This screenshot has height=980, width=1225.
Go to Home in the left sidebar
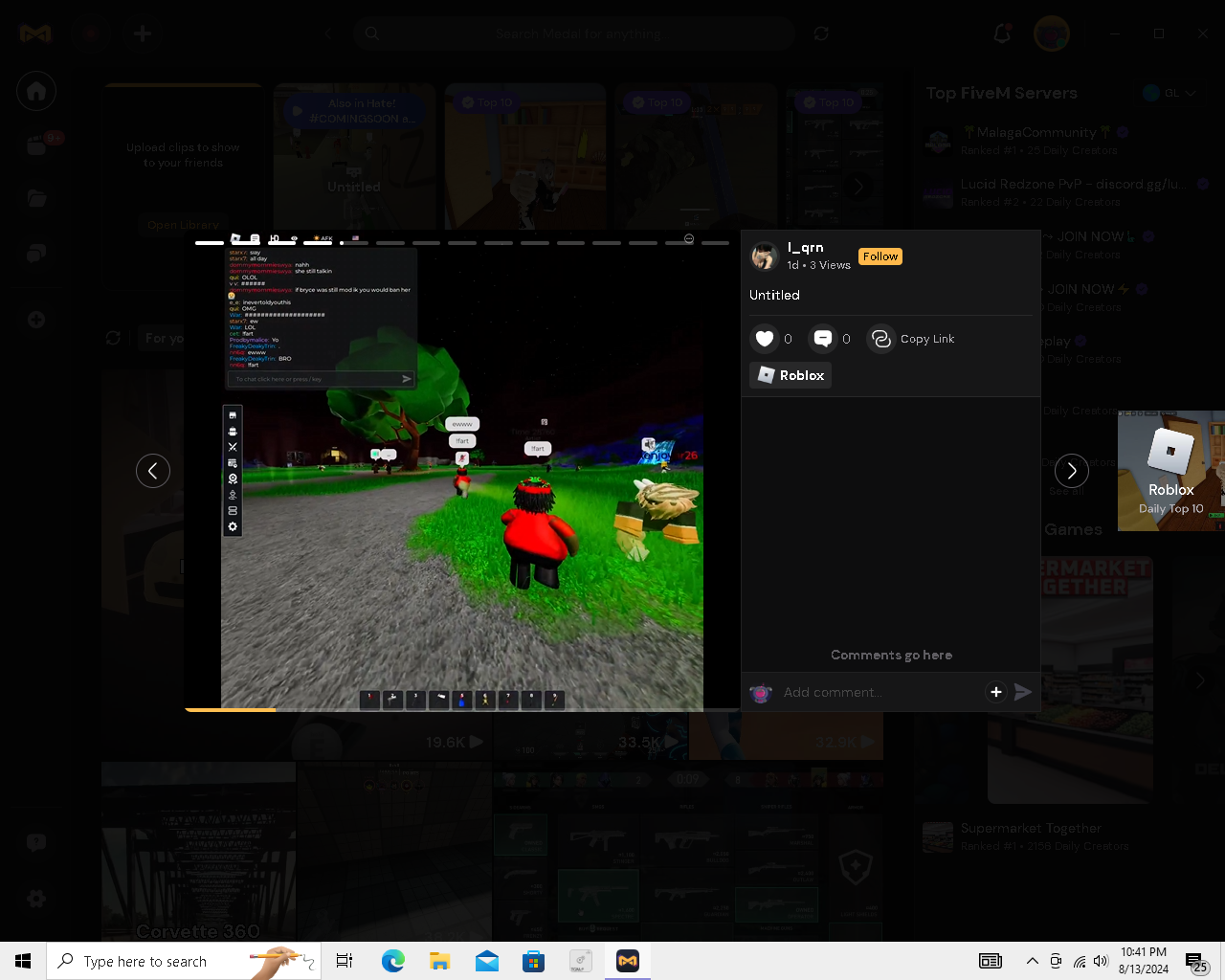(36, 91)
